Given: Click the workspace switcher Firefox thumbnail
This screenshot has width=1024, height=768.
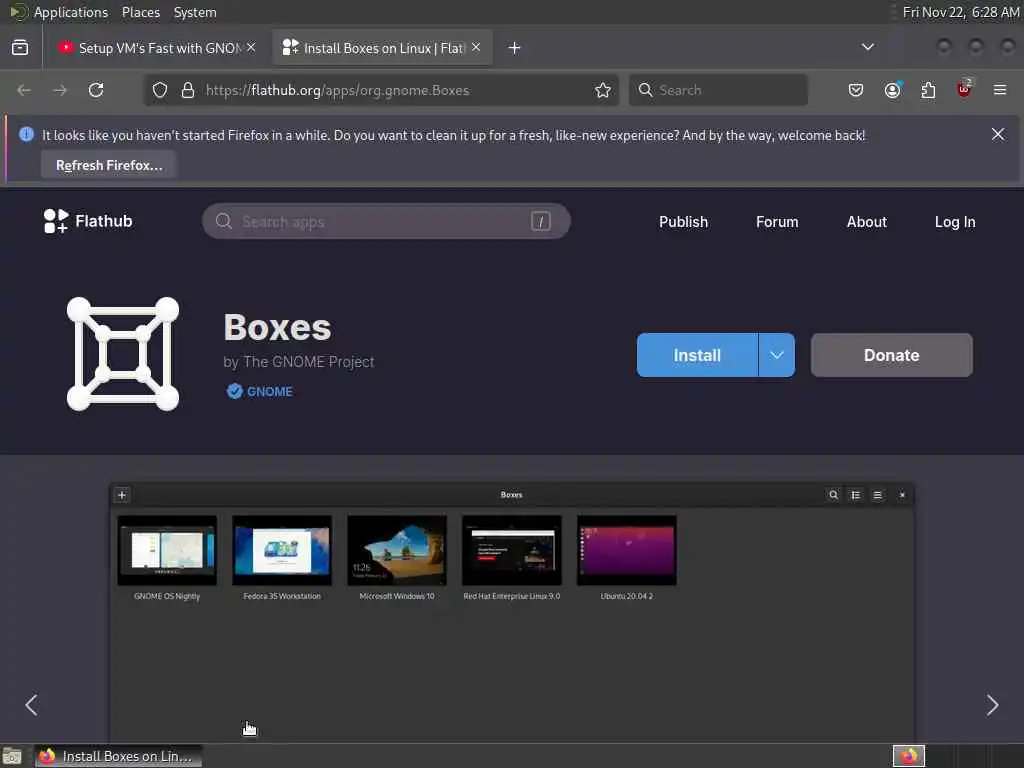Looking at the screenshot, I should coord(908,756).
